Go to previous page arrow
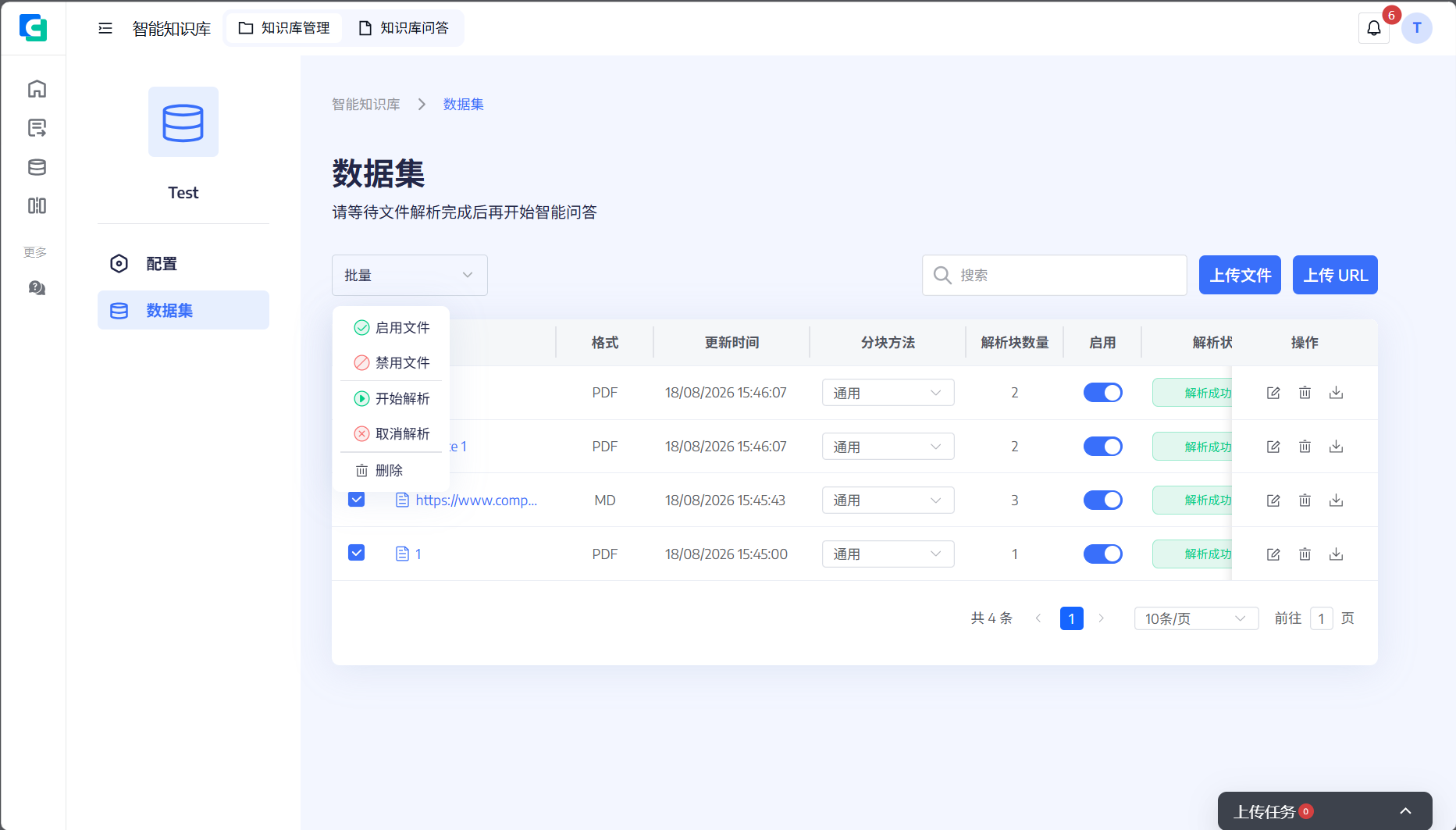Image resolution: width=1456 pixels, height=830 pixels. tap(1038, 618)
